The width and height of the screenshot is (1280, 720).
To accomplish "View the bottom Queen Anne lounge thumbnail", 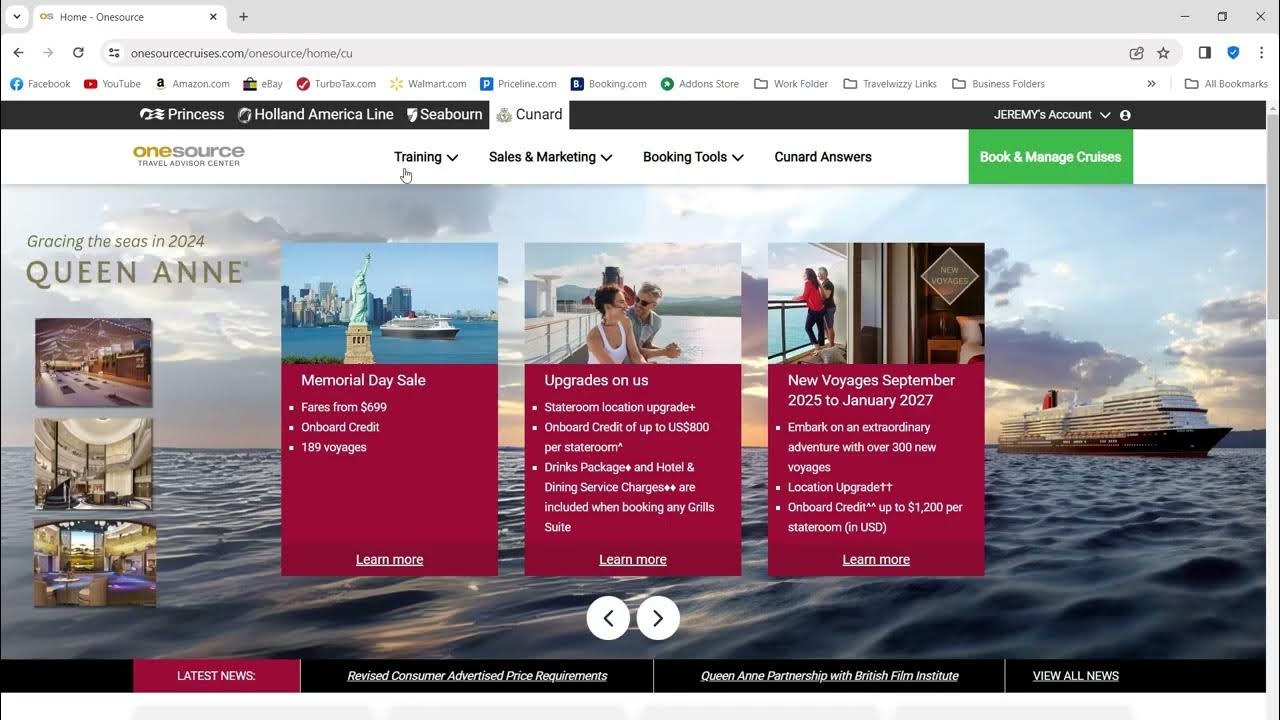I will [x=95, y=563].
